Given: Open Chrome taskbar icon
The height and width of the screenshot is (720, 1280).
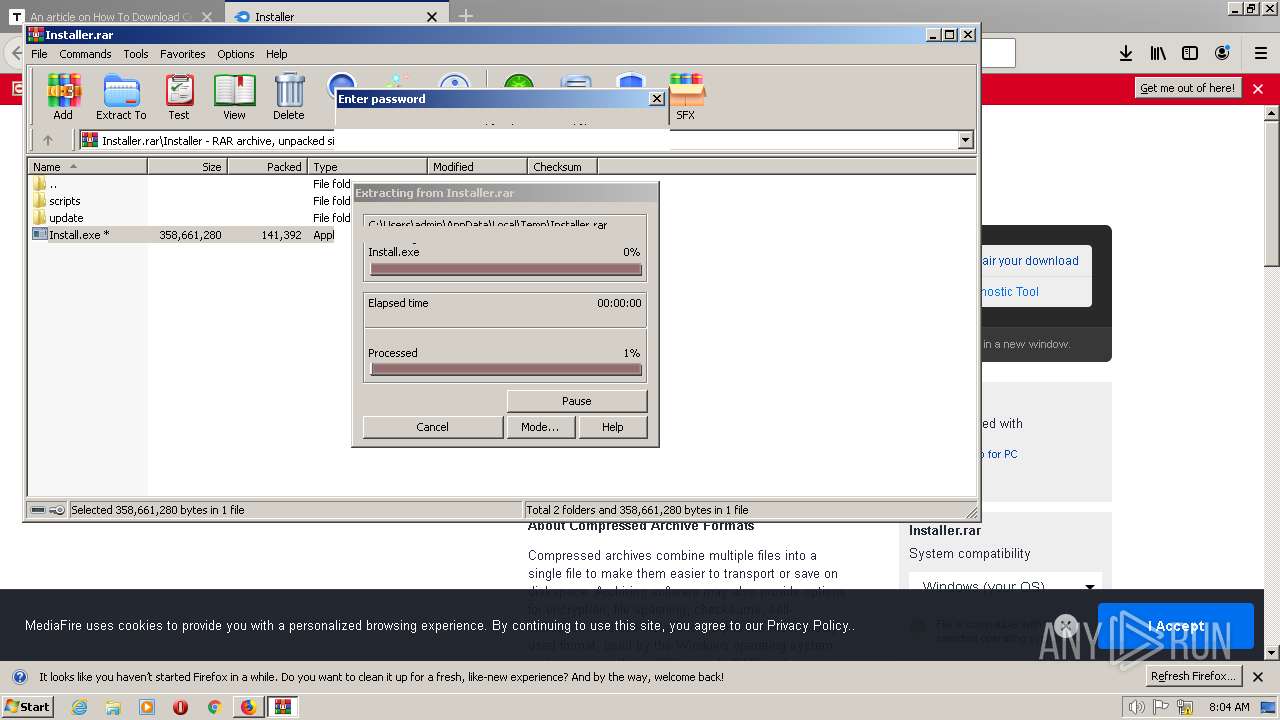Looking at the screenshot, I should tap(214, 707).
